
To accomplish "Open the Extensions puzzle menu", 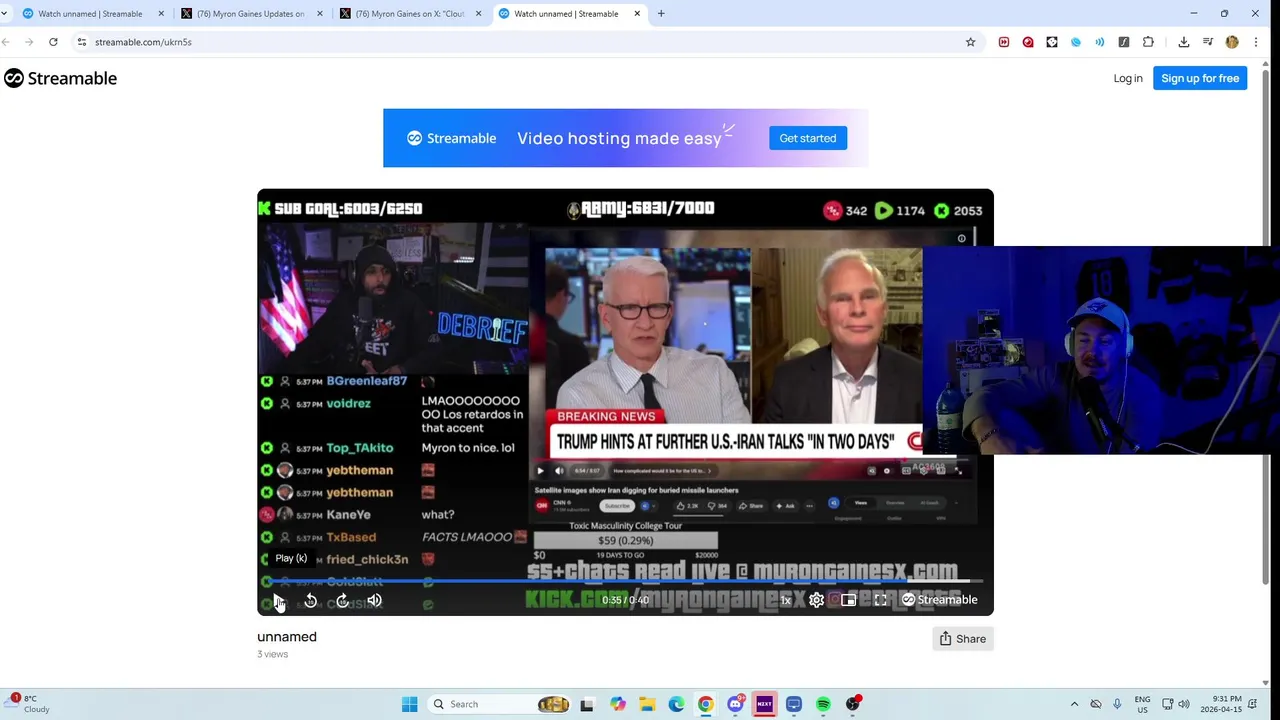I will click(x=1148, y=42).
